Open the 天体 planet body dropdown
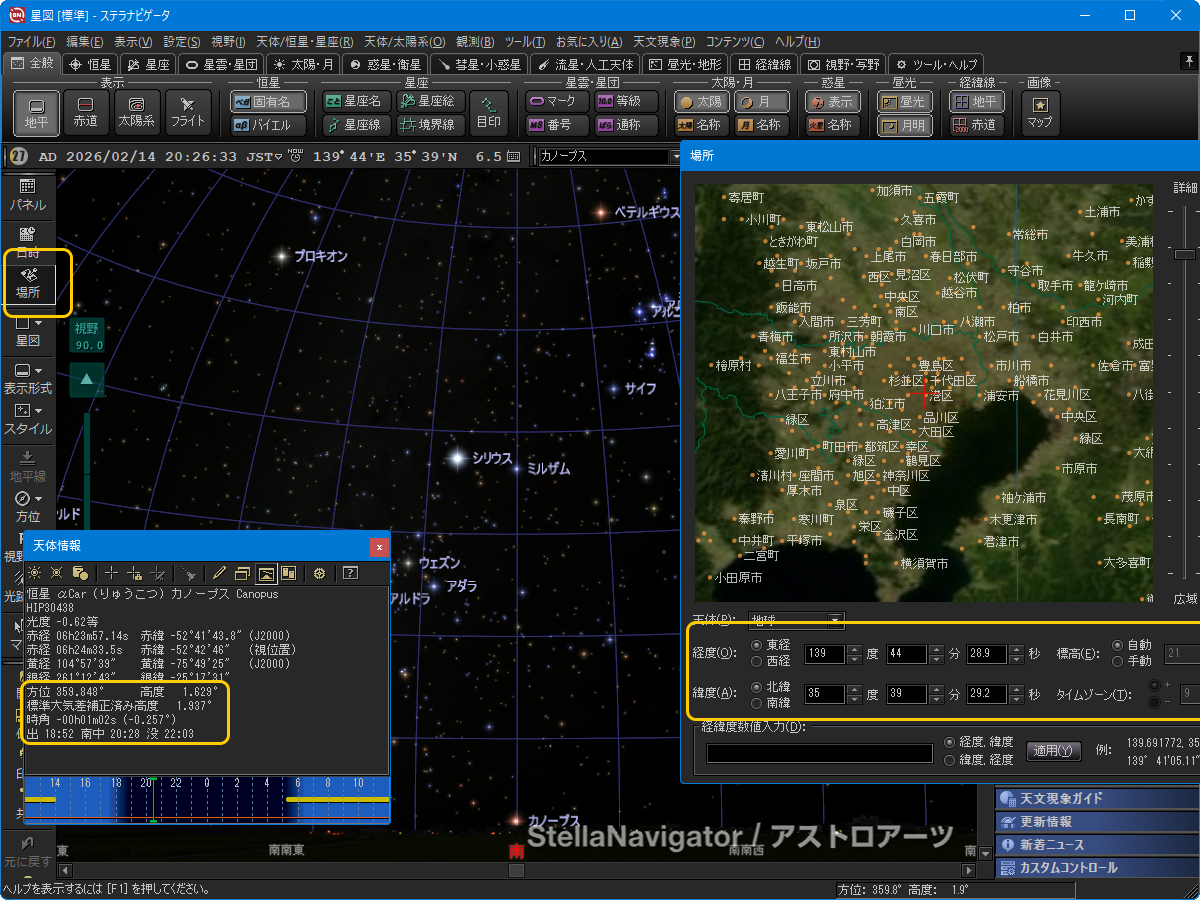1200x900 pixels. 835,620
